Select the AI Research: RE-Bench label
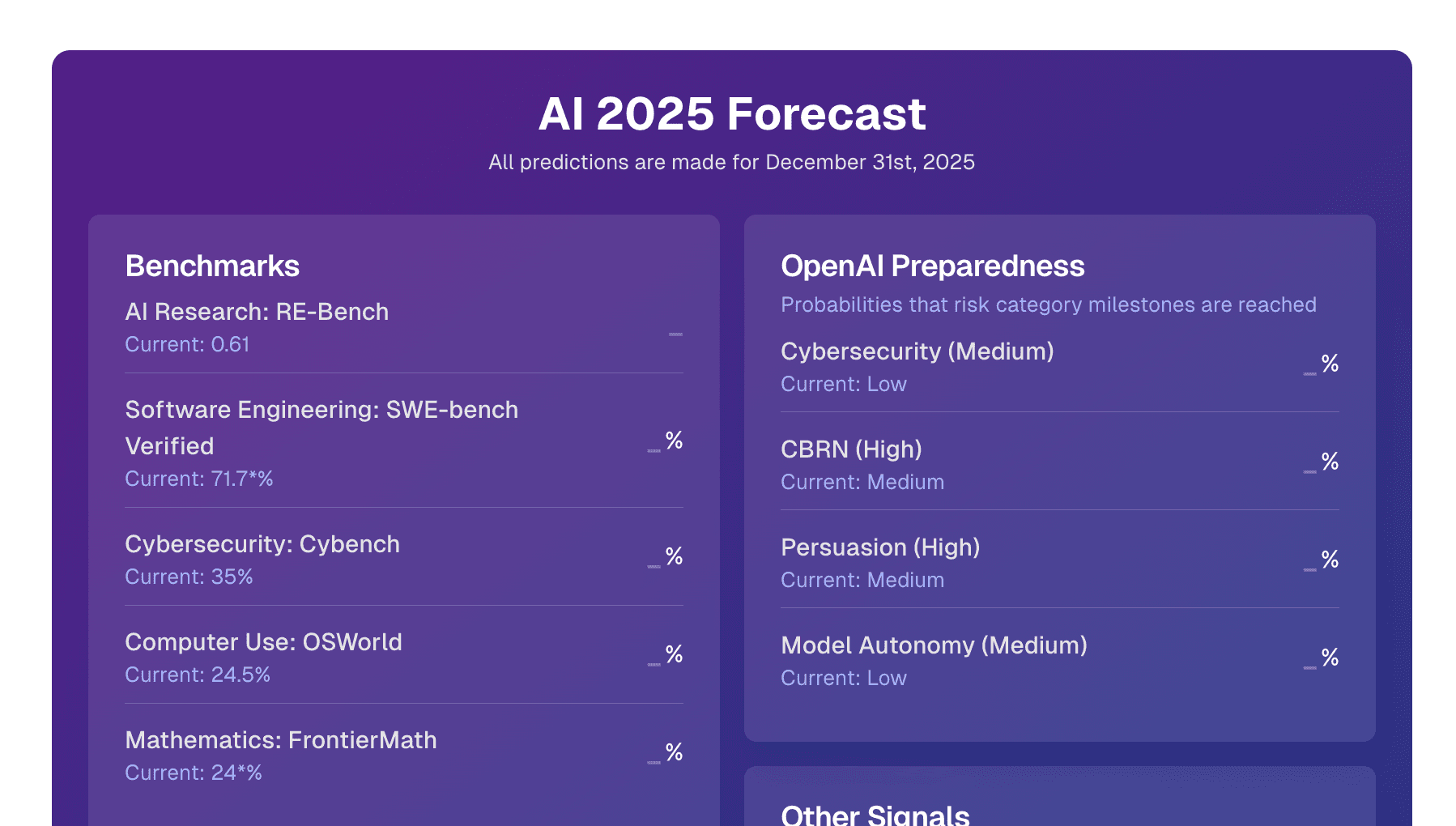The image size is (1456, 826). point(257,312)
